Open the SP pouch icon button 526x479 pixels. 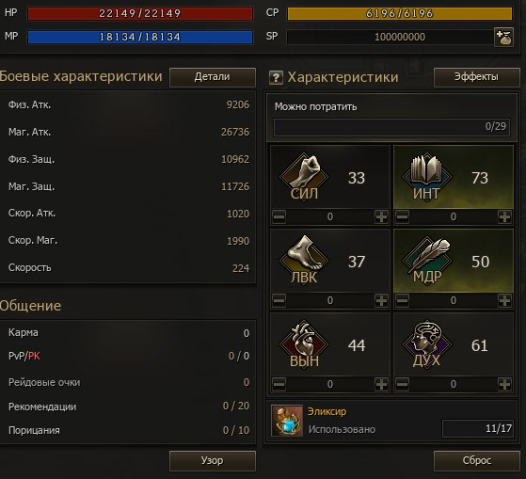[504, 37]
